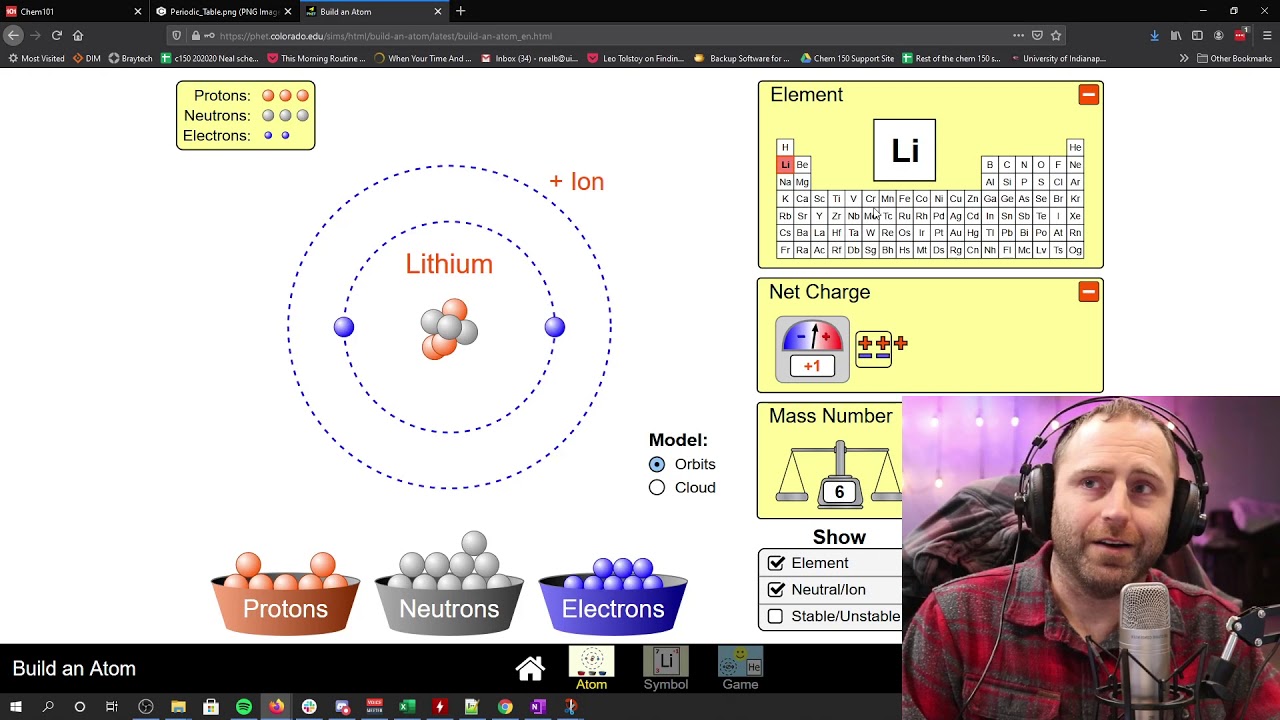Click the 'Lithium' element name label
Viewport: 1280px width, 720px height.
[449, 264]
